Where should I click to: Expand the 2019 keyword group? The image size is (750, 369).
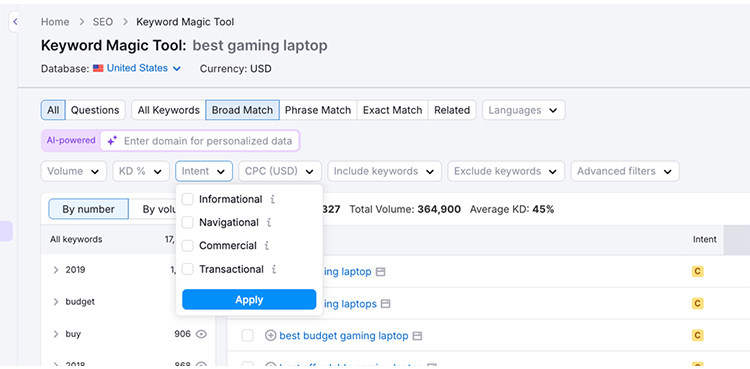[55, 270]
